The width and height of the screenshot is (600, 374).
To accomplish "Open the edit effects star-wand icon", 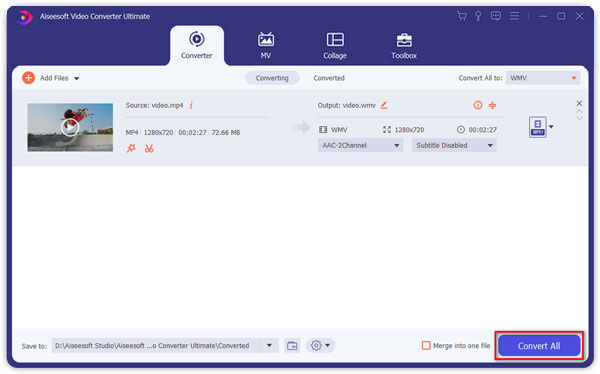I will [131, 148].
